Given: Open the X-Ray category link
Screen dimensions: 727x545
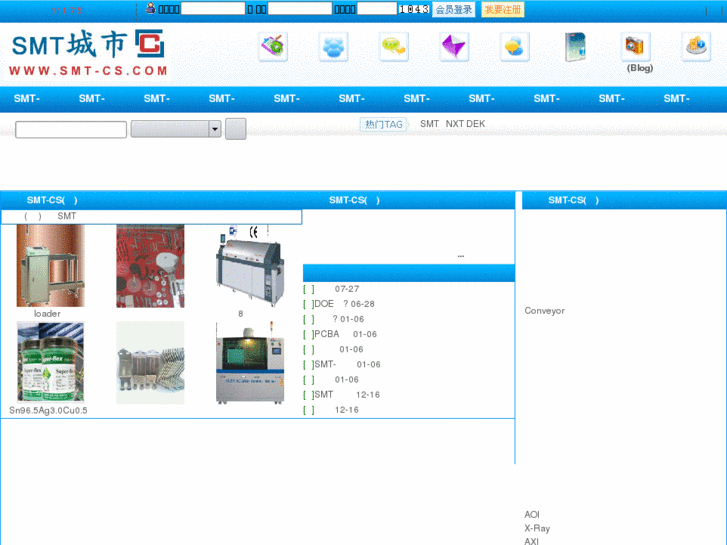Looking at the screenshot, I should [537, 528].
